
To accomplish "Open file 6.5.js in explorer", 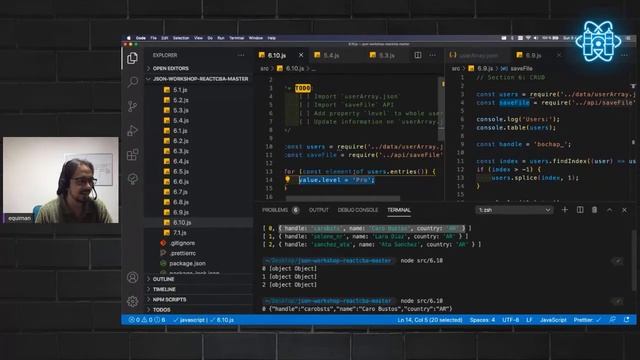I will click(x=181, y=171).
